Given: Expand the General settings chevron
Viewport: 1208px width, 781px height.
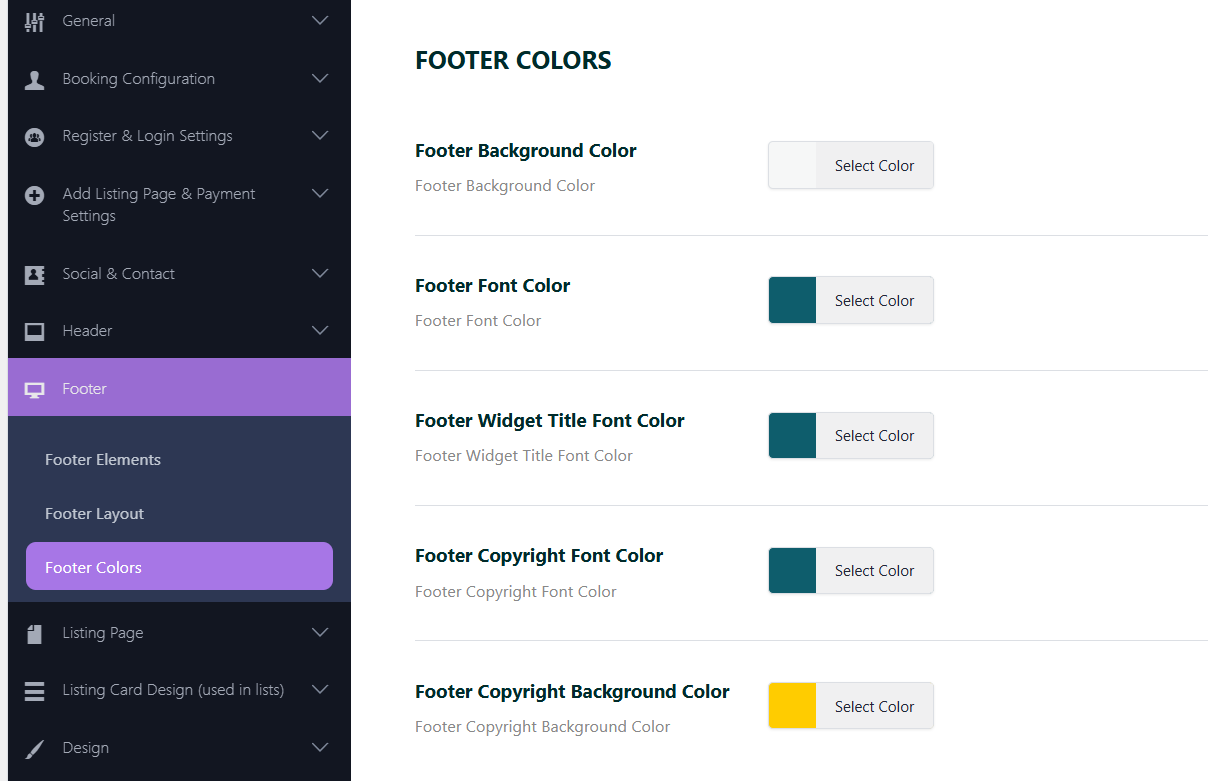Looking at the screenshot, I should coord(320,21).
